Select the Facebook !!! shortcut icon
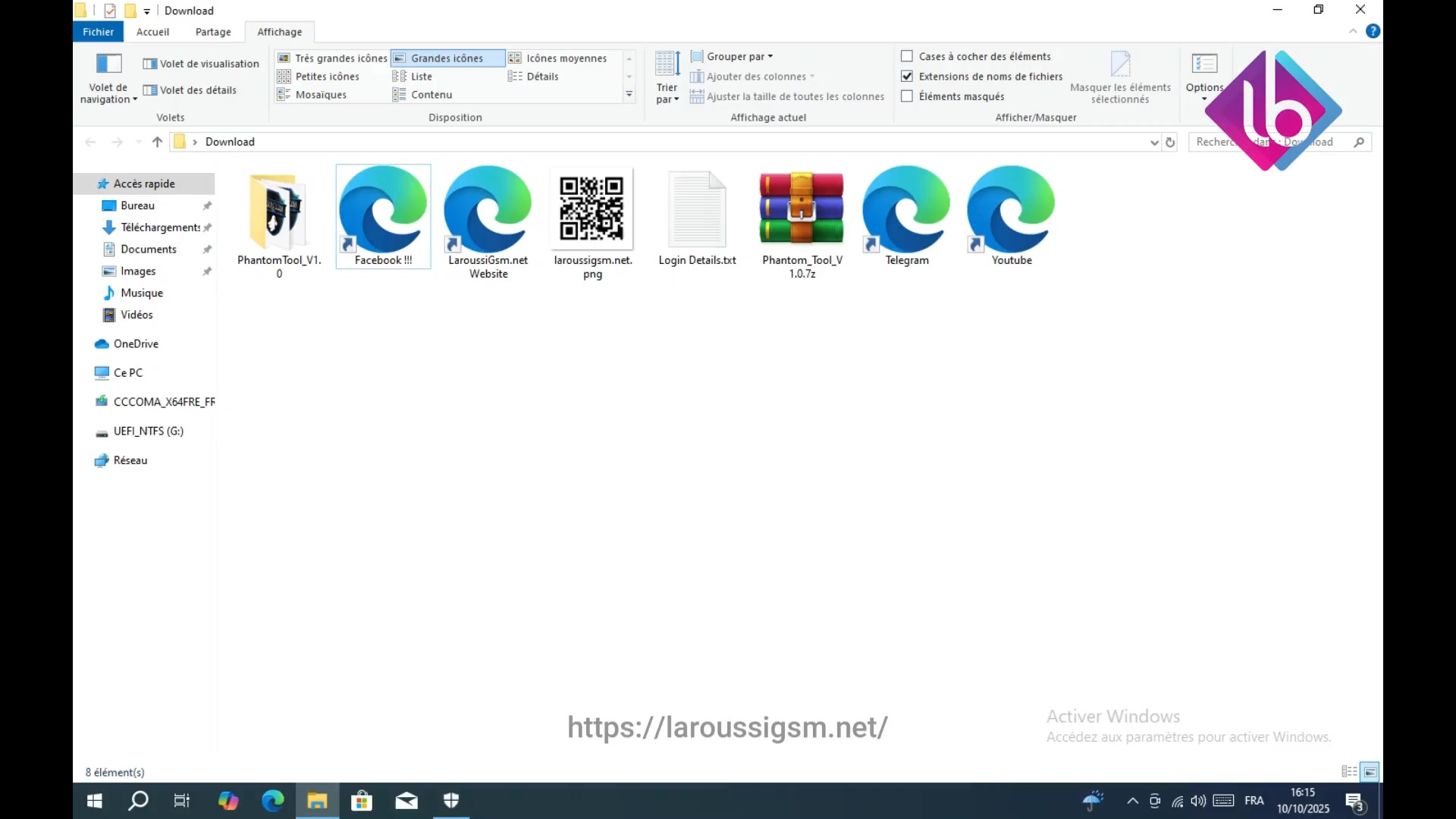 [x=383, y=209]
